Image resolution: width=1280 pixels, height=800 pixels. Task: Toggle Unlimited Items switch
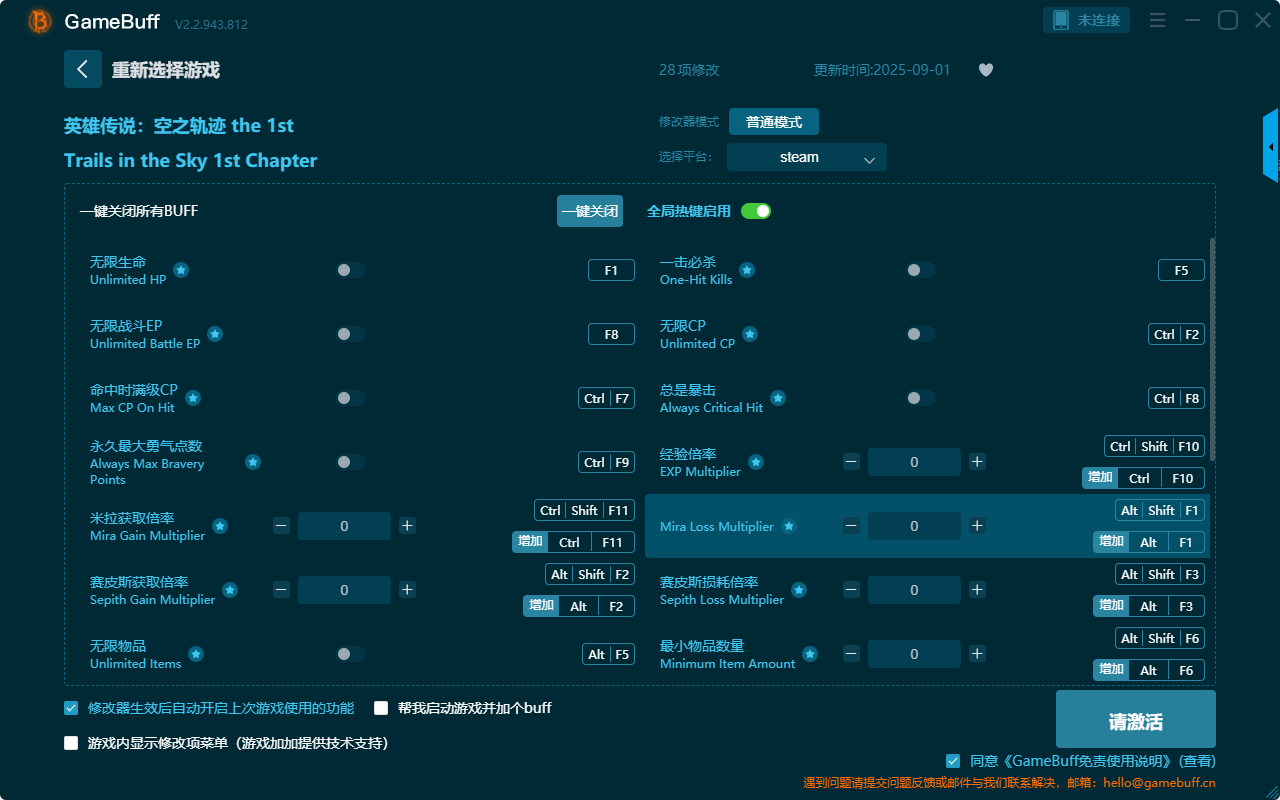pos(351,654)
